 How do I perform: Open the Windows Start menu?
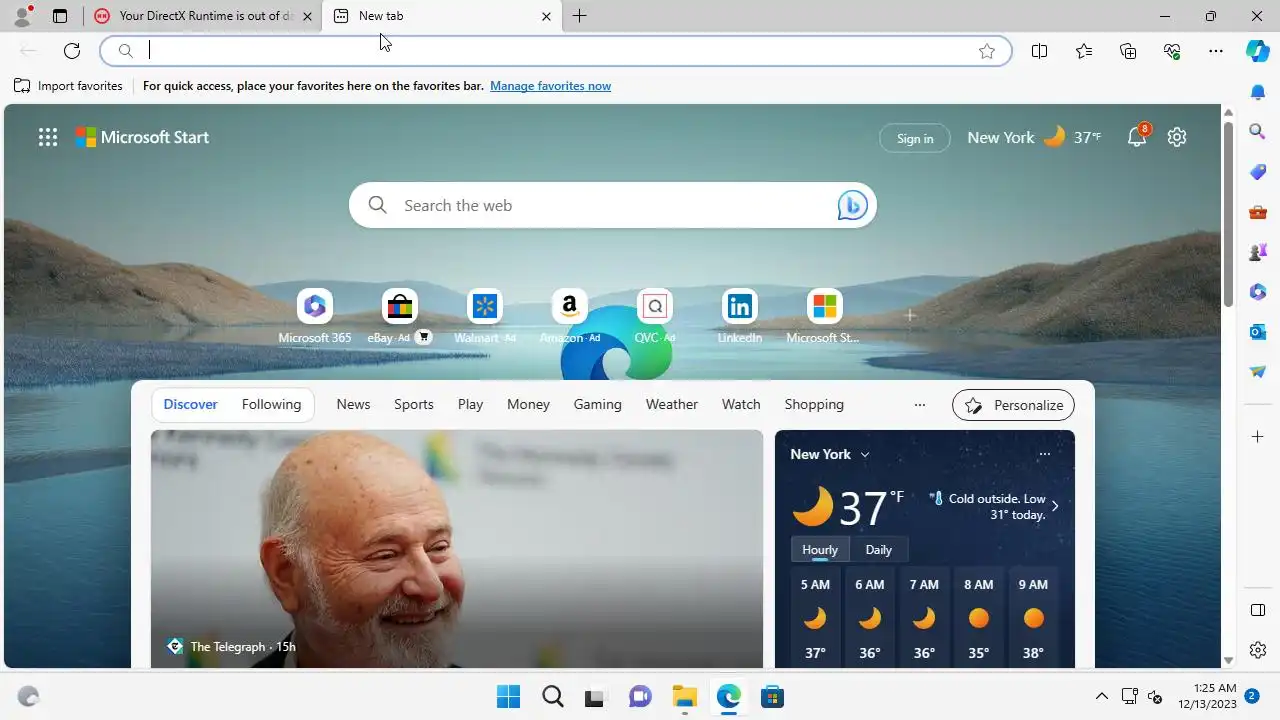[x=508, y=696]
